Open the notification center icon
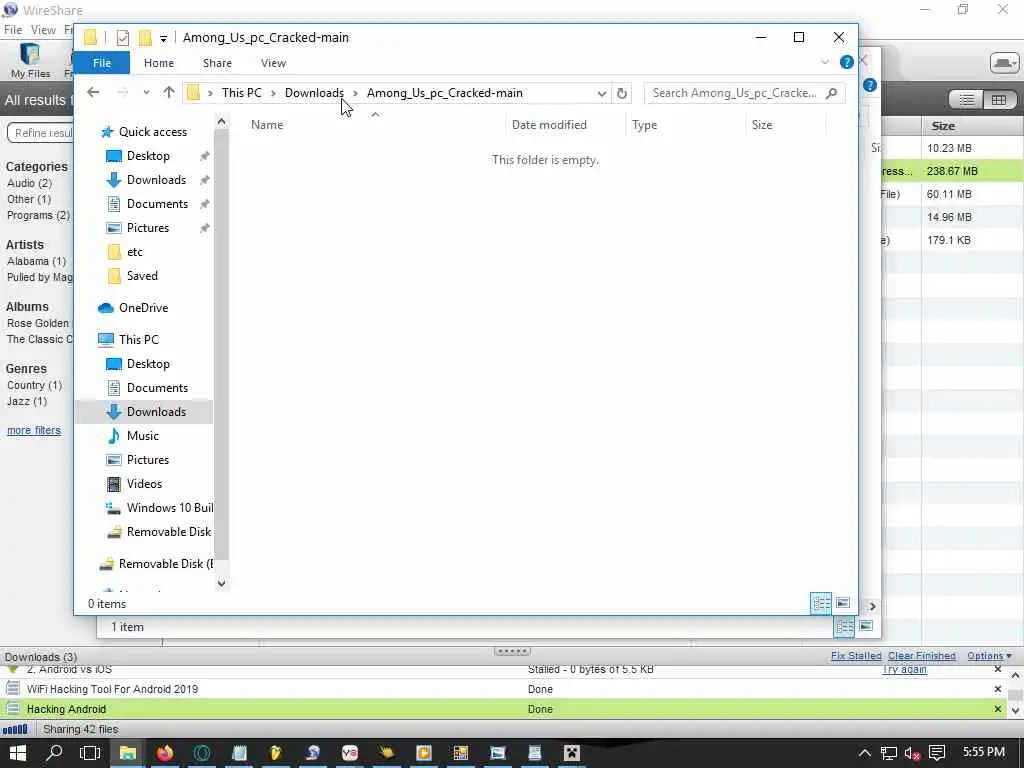The width and height of the screenshot is (1024, 768). 937,754
